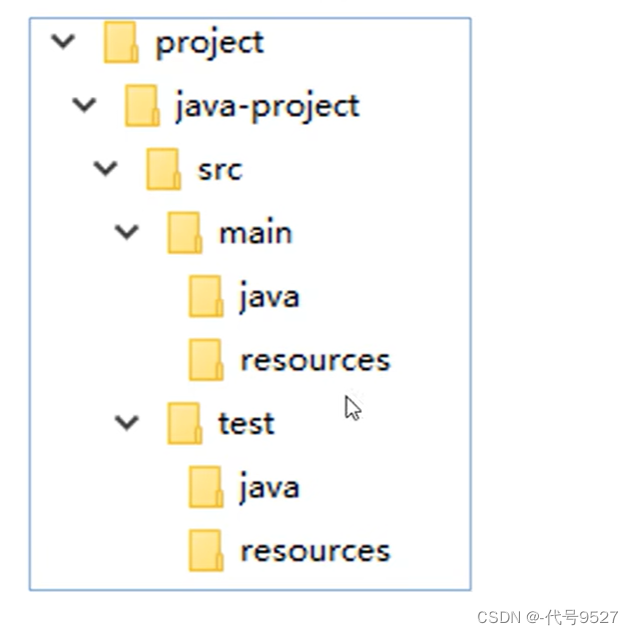The height and width of the screenshot is (635, 634).
Task: Select the java label under test
Action: 269,487
